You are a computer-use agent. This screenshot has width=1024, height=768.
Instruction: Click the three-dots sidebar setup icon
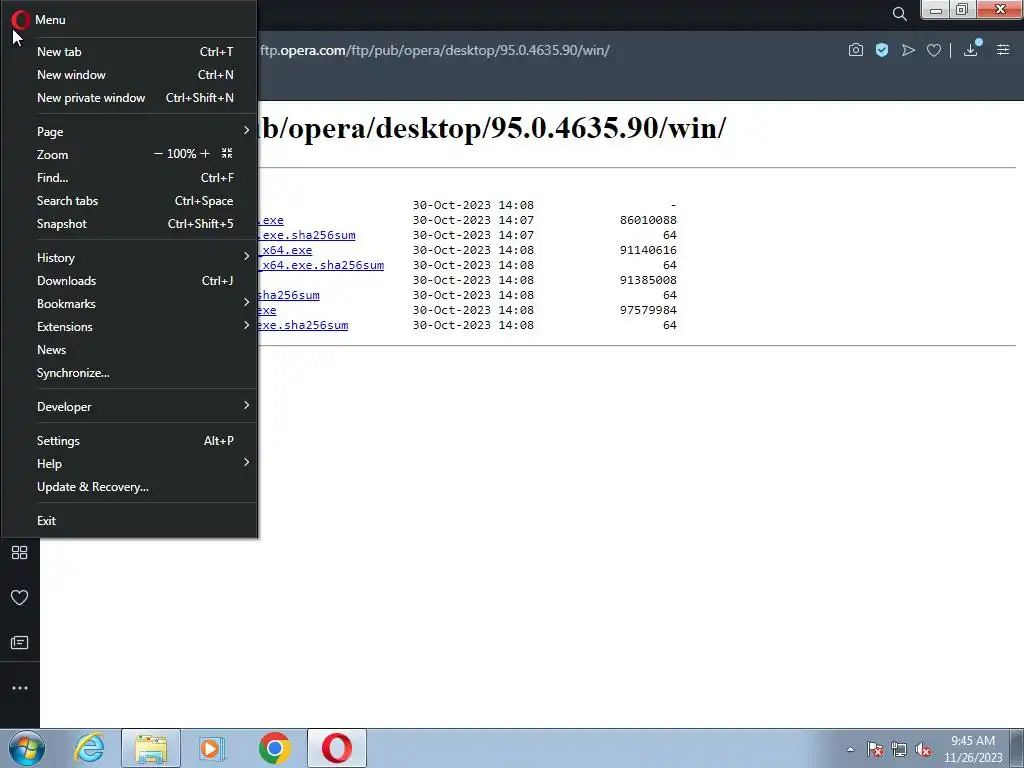(20, 688)
